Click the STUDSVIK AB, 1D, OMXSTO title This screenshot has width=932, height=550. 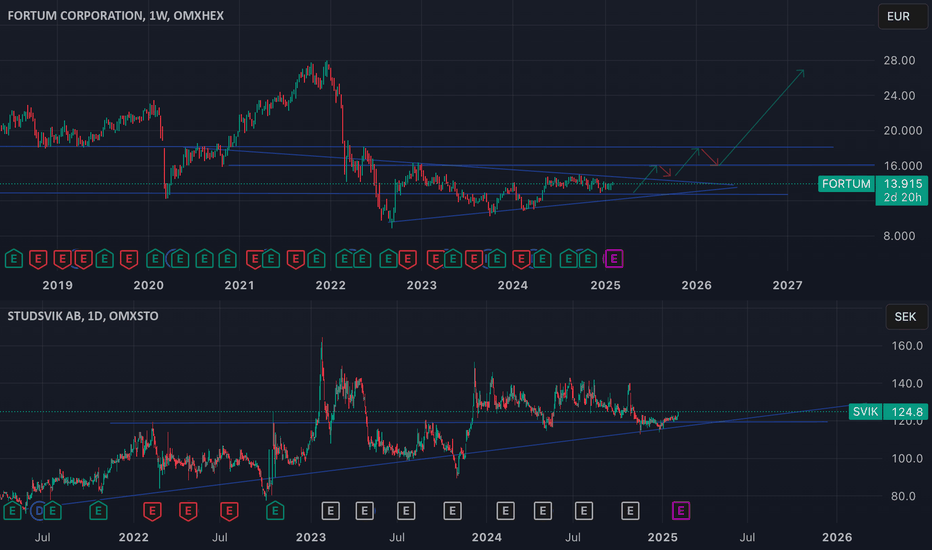point(83,316)
